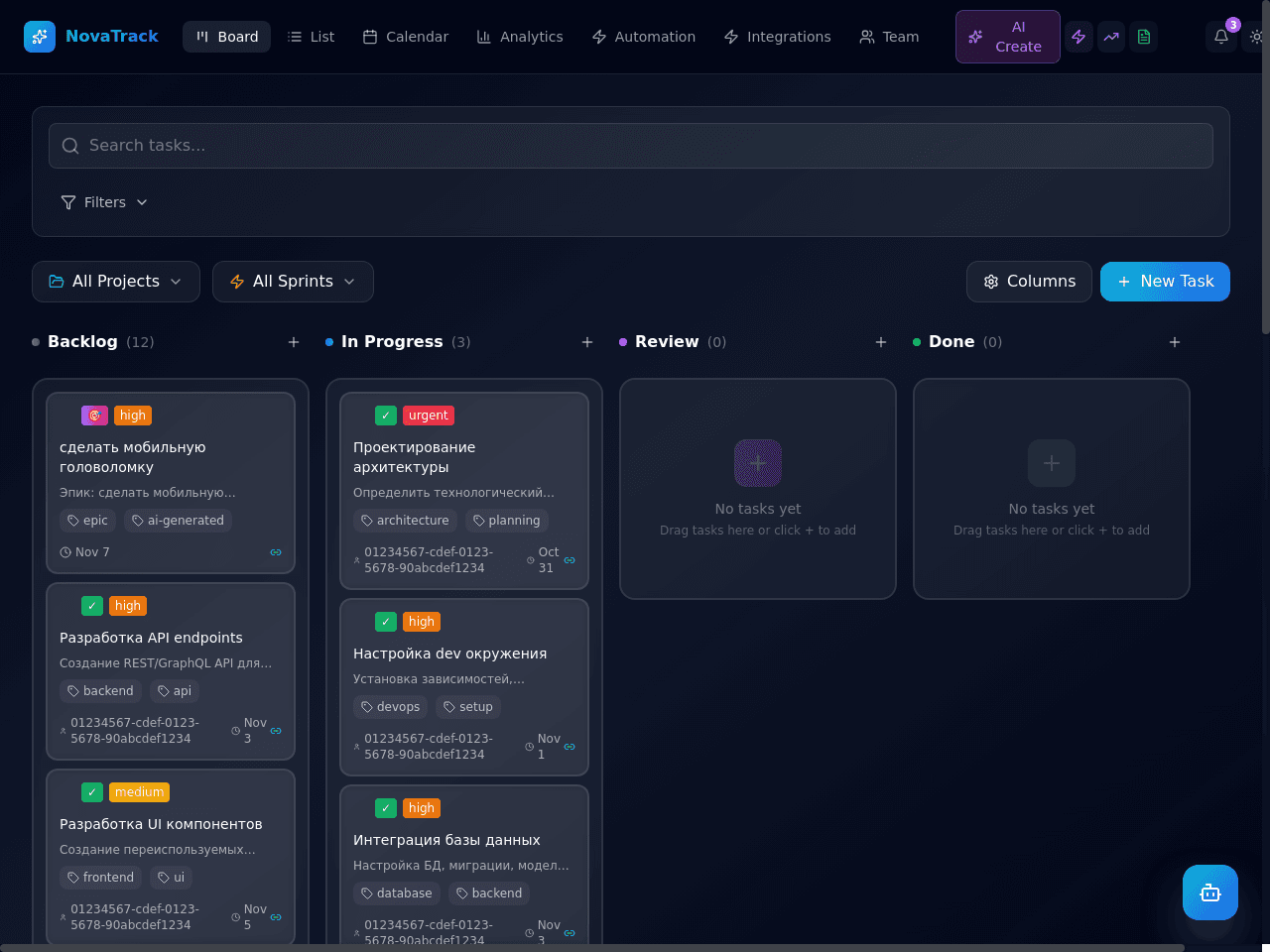Screen dimensions: 1270x952
Task: Click the urgent priority badge
Action: coord(429,416)
